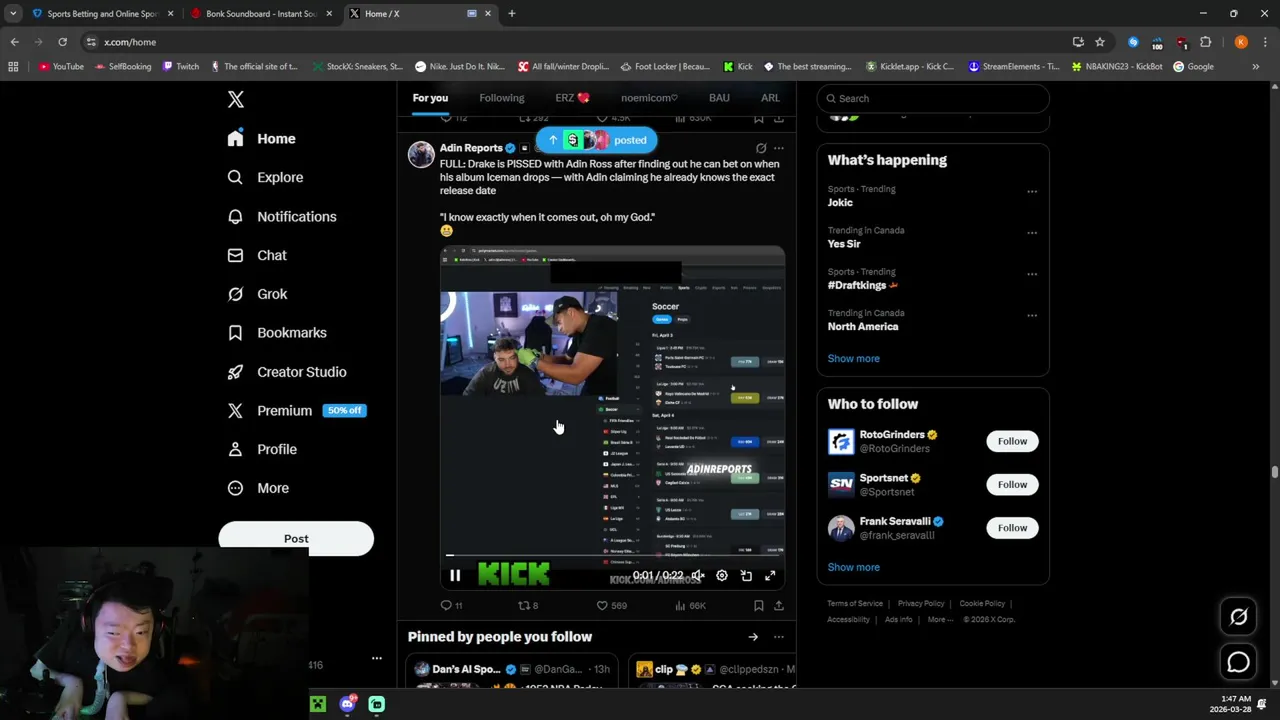This screenshot has width=1280, height=720.
Task: Open the Sports Betting browser tab
Action: click(x=102, y=14)
